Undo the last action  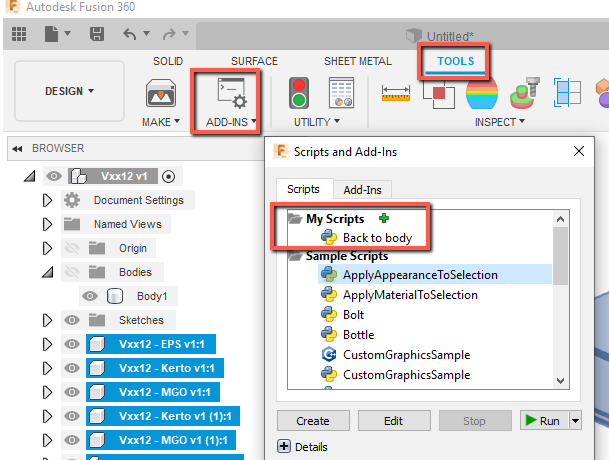130,34
